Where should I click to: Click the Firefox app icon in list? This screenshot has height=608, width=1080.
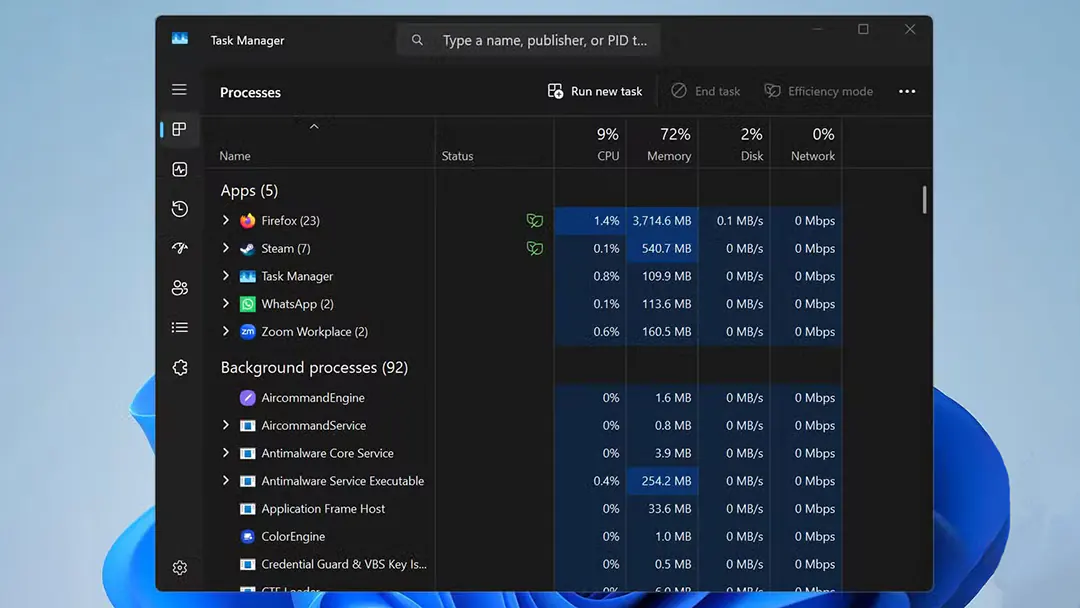tap(248, 221)
